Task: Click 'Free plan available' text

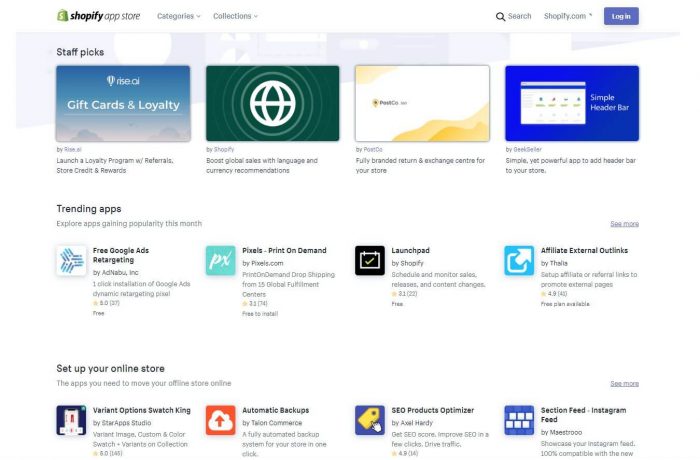Action: [565, 304]
